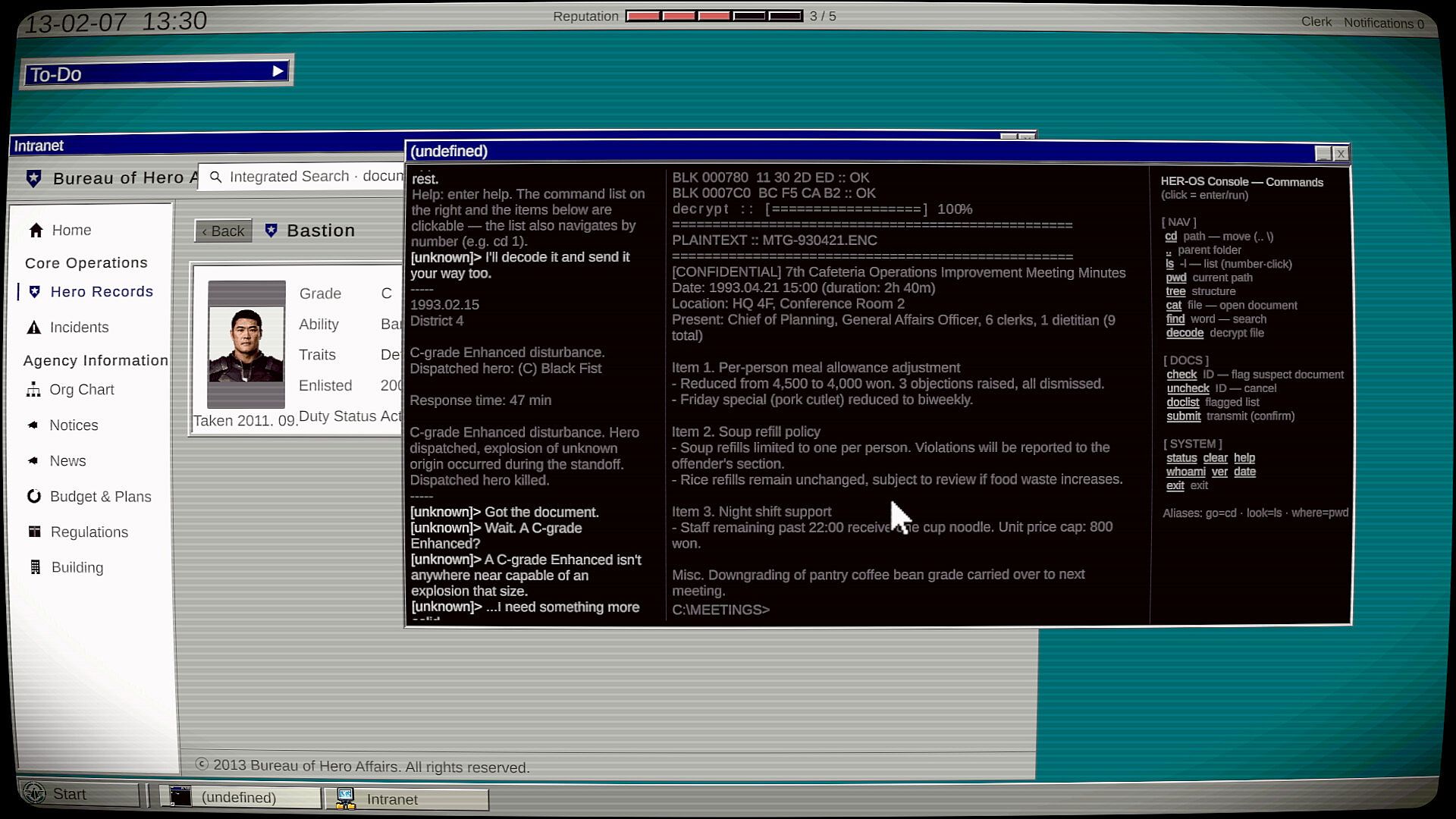Click the Incidents warning triangle icon

pos(33,327)
